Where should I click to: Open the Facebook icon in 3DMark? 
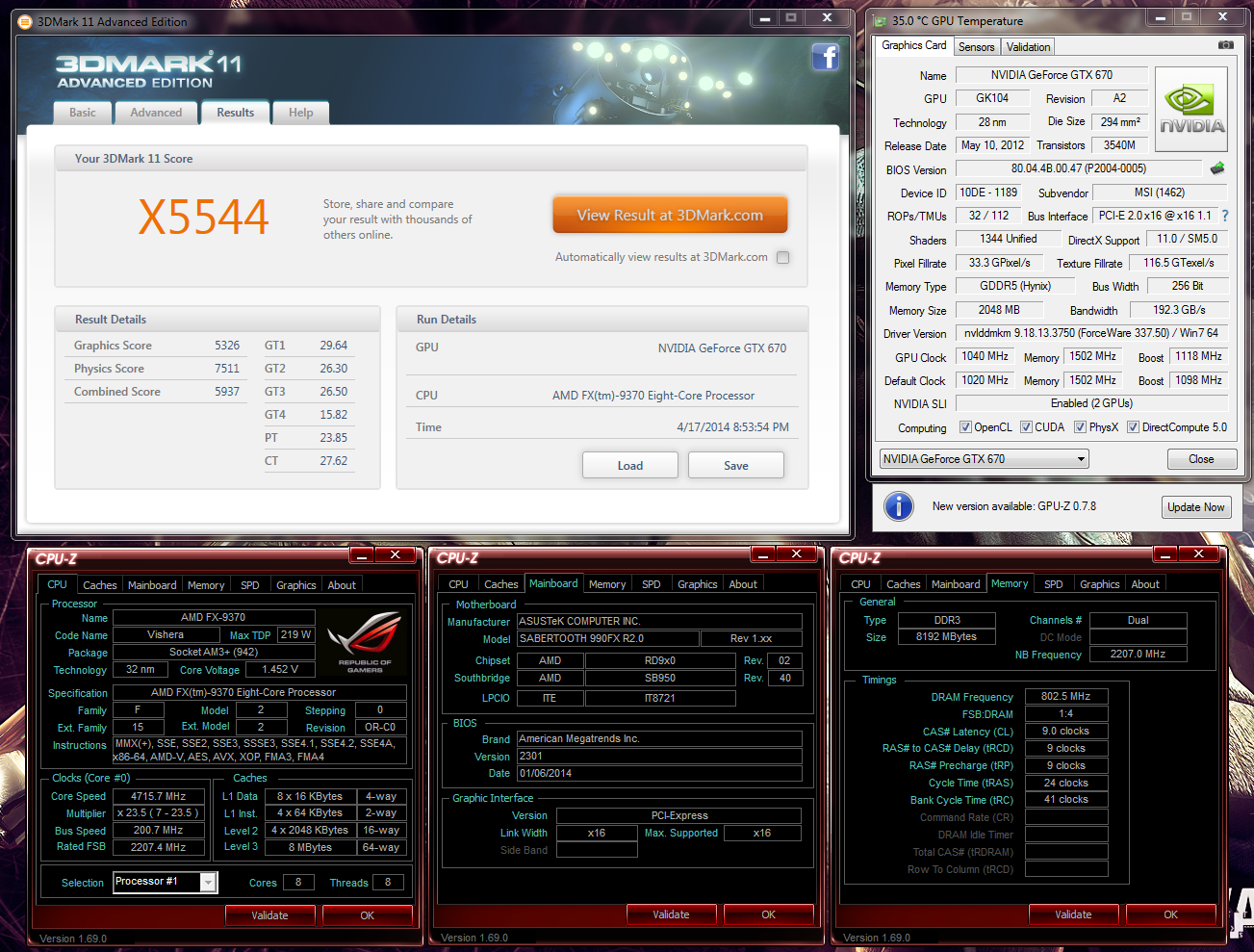pos(826,58)
